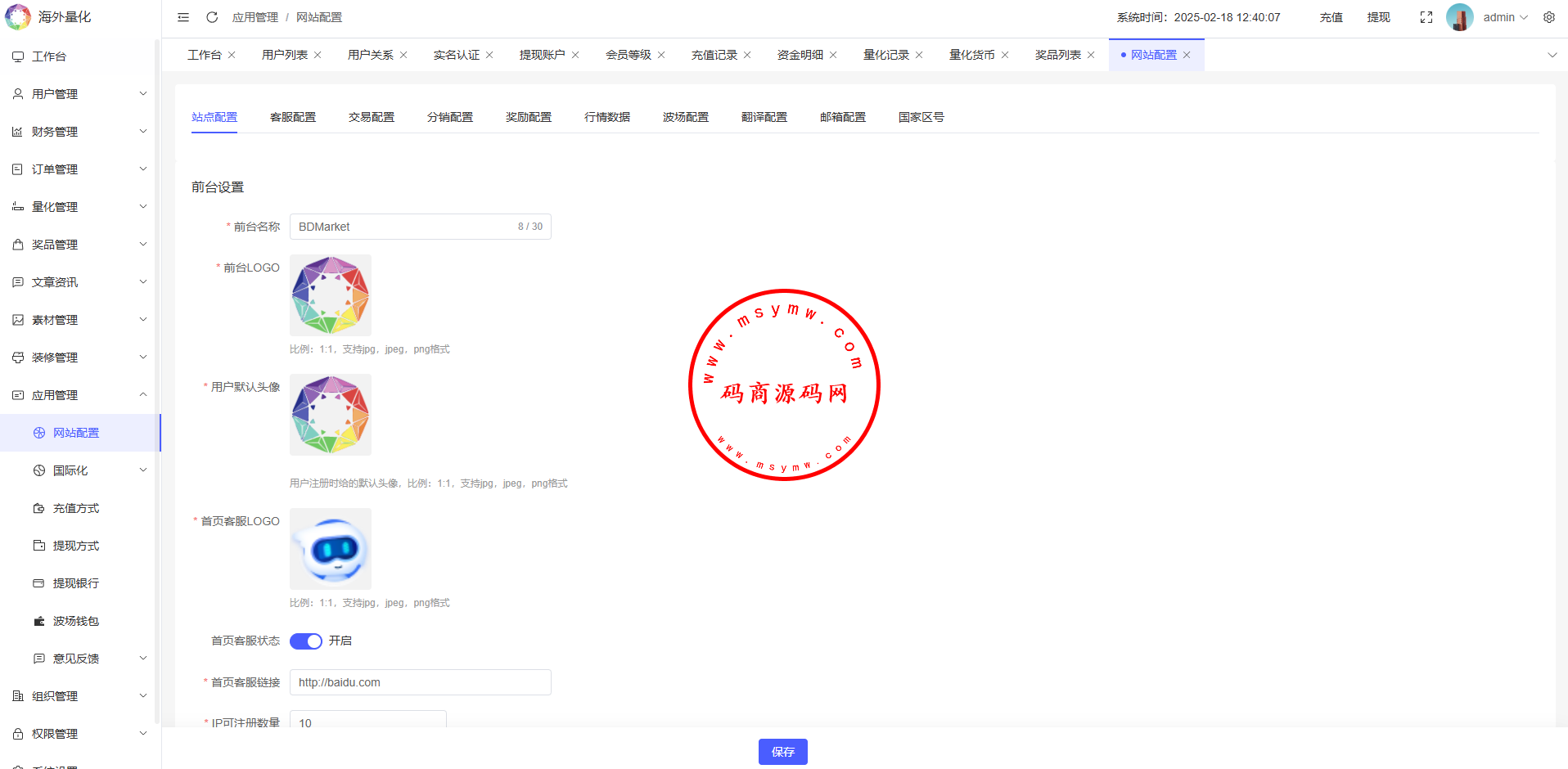This screenshot has width=1568, height=769.
Task: Expand the 订单管理 menu chevron
Action: (143, 169)
